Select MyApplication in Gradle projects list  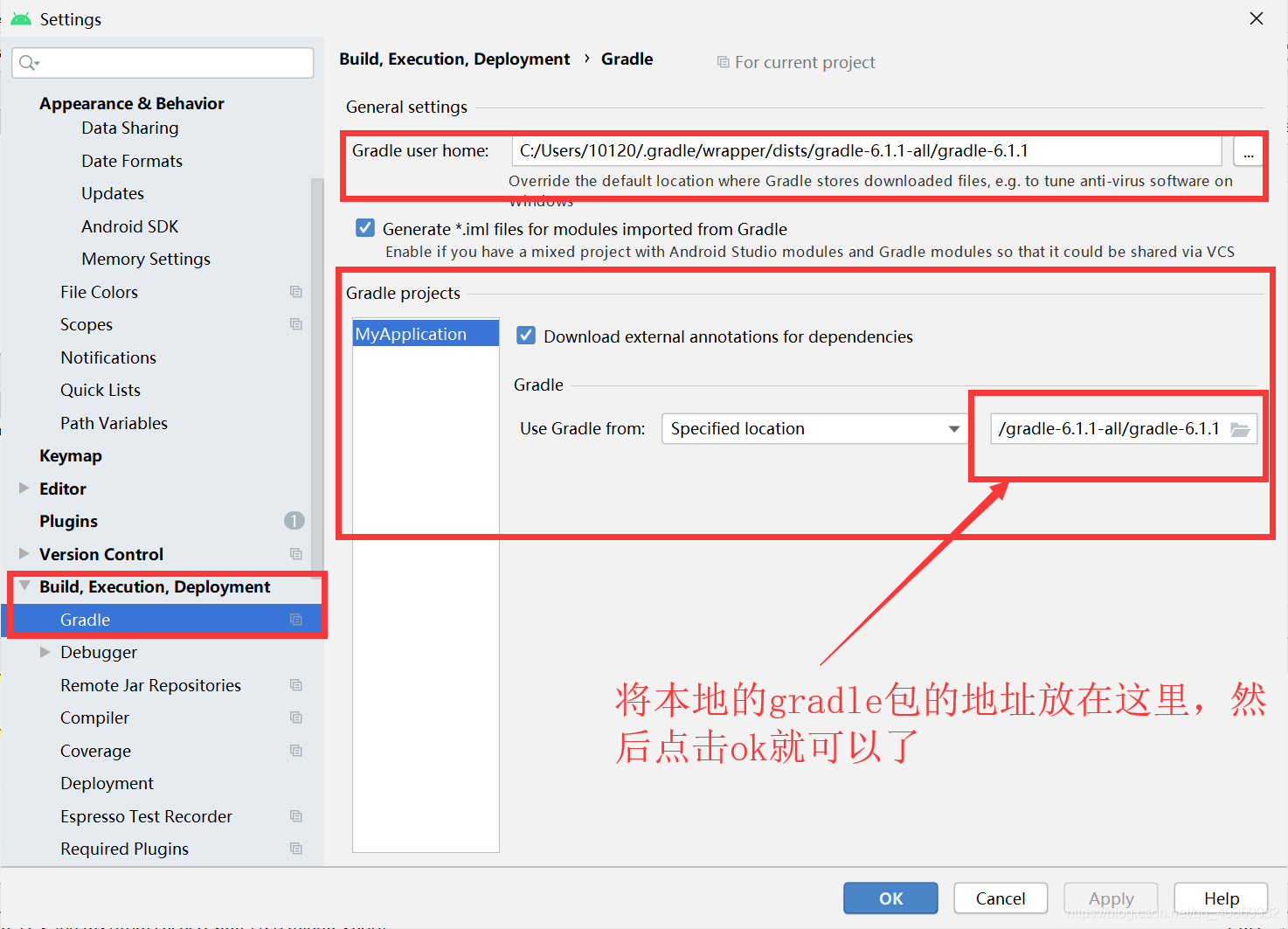[x=426, y=334]
